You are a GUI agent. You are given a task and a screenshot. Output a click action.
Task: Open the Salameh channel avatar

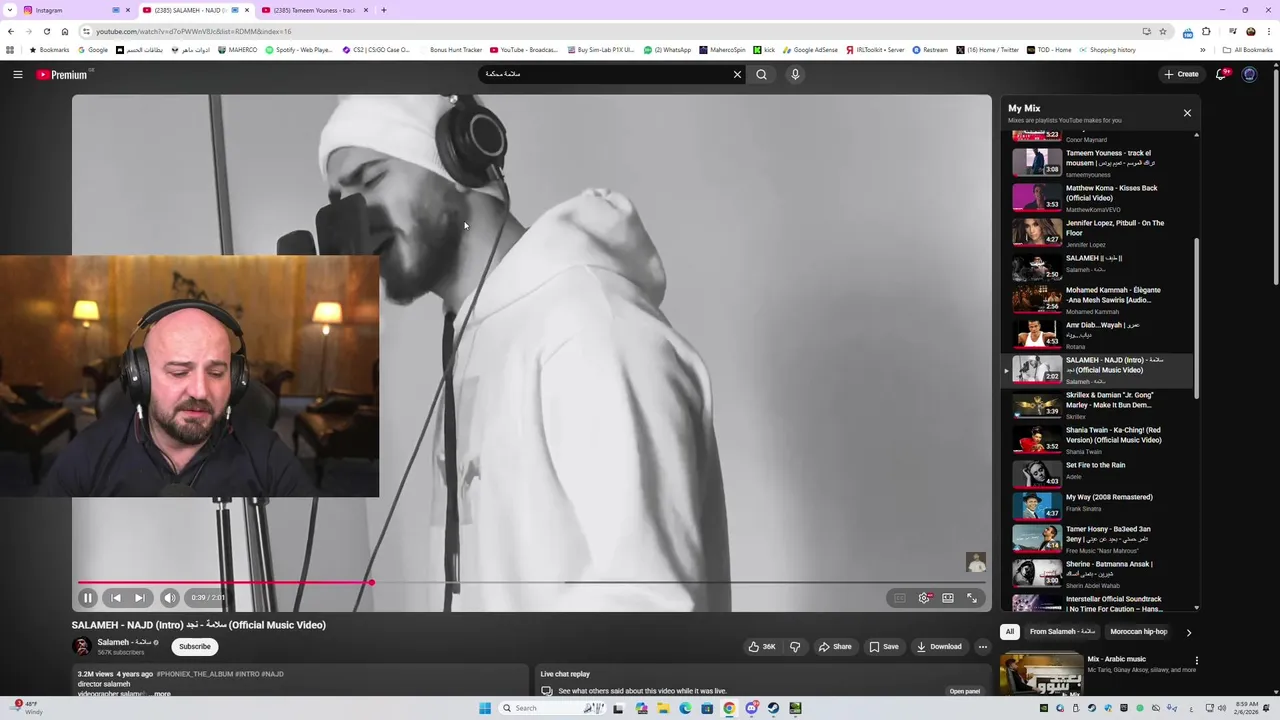81,647
